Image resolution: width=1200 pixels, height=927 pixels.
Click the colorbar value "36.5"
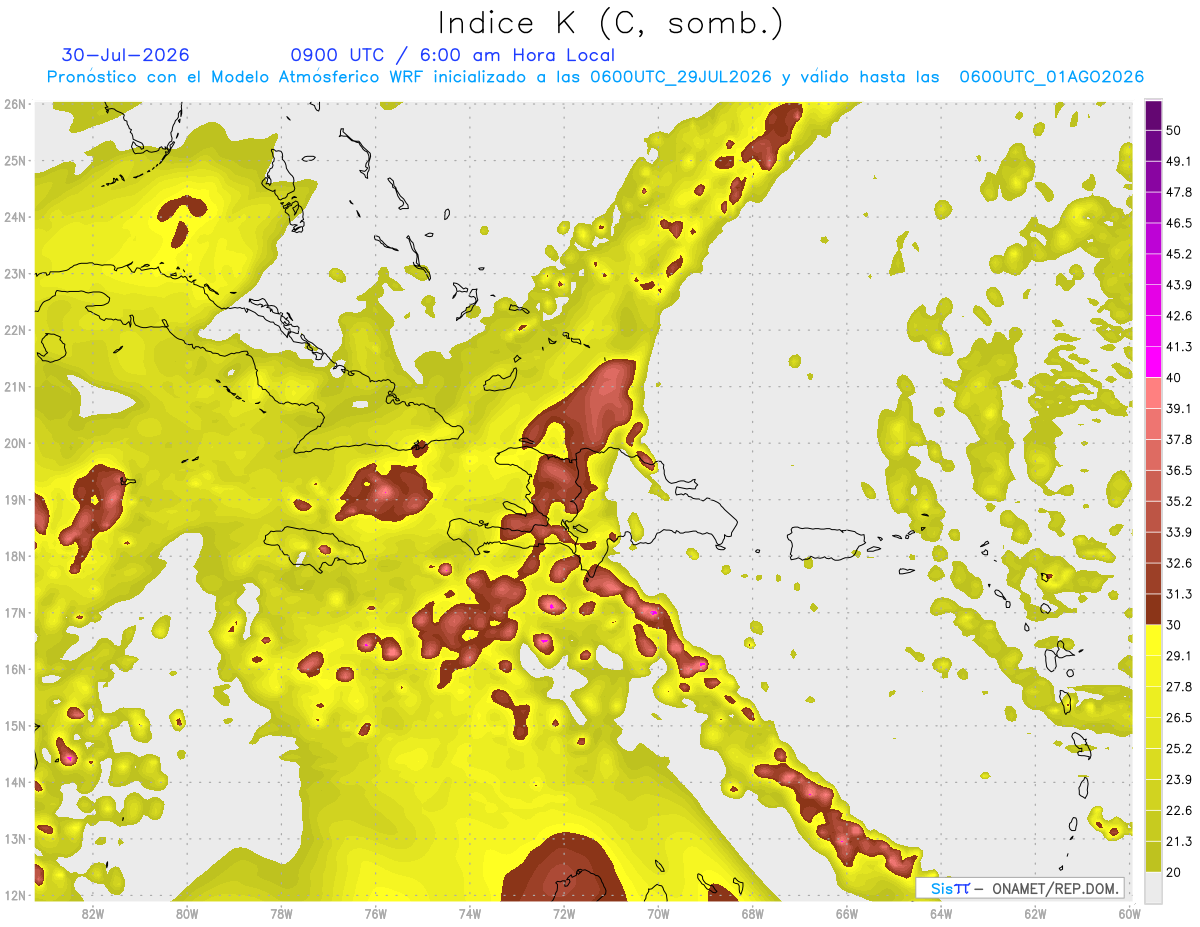(x=1178, y=470)
